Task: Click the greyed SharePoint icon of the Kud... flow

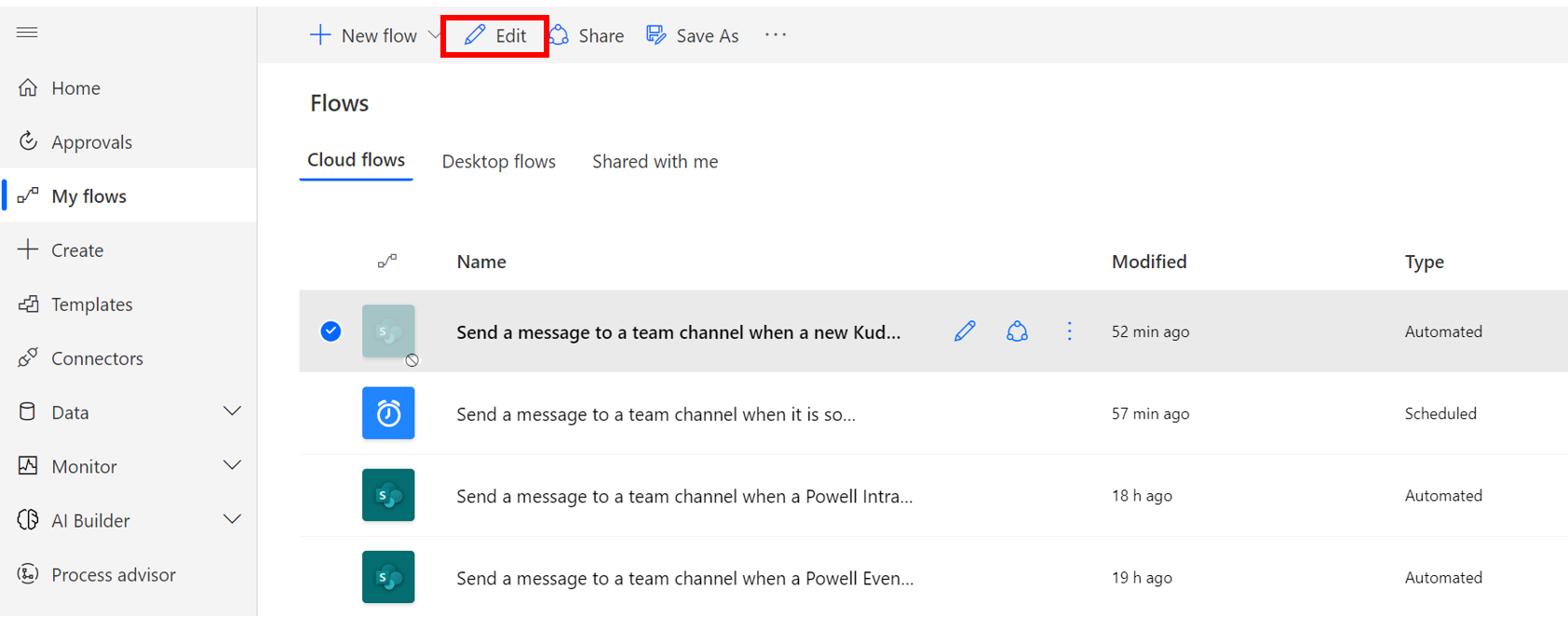Action: point(388,331)
